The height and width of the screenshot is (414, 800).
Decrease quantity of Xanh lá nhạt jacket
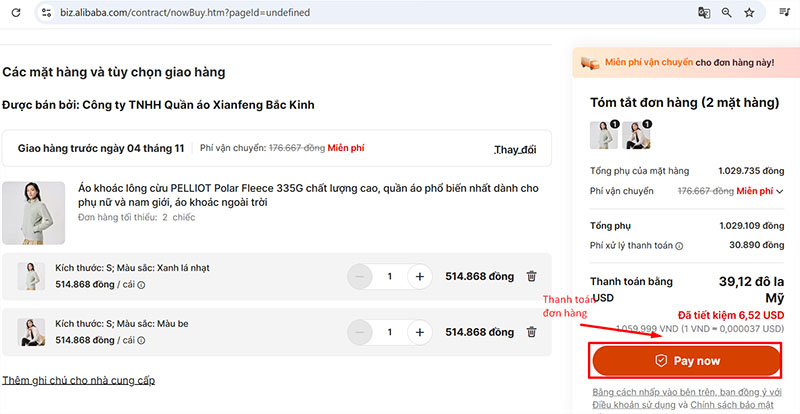pyautogui.click(x=360, y=277)
